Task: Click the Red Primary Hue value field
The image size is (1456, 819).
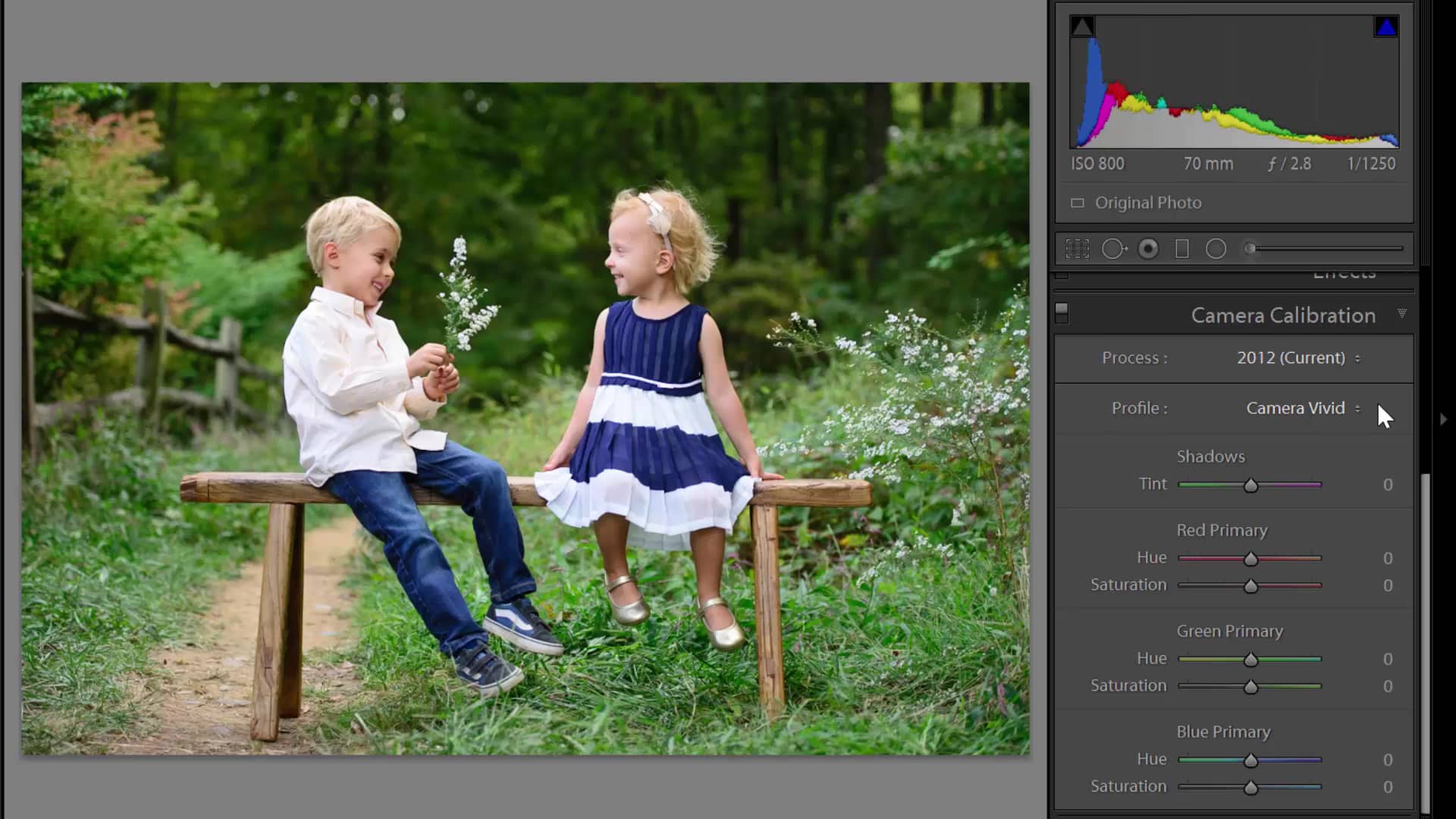Action: coord(1387,558)
